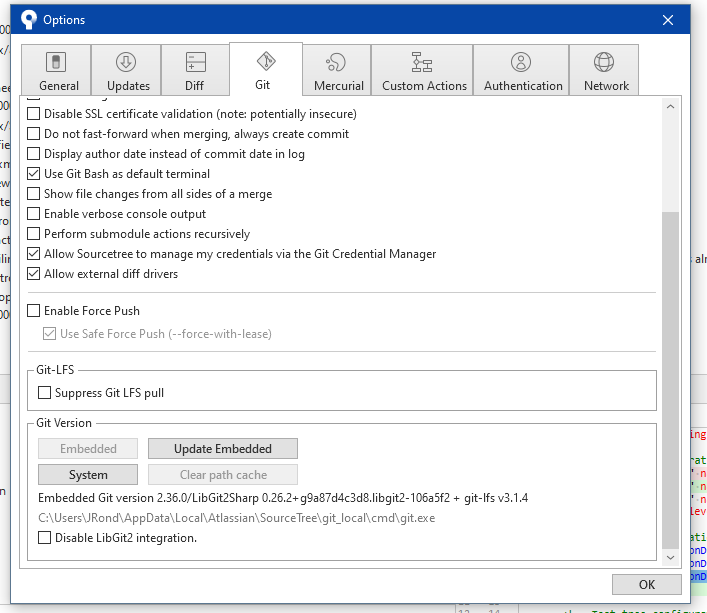Check Show file changes from all sides
Screen dimensions: 707x613
[33, 194]
